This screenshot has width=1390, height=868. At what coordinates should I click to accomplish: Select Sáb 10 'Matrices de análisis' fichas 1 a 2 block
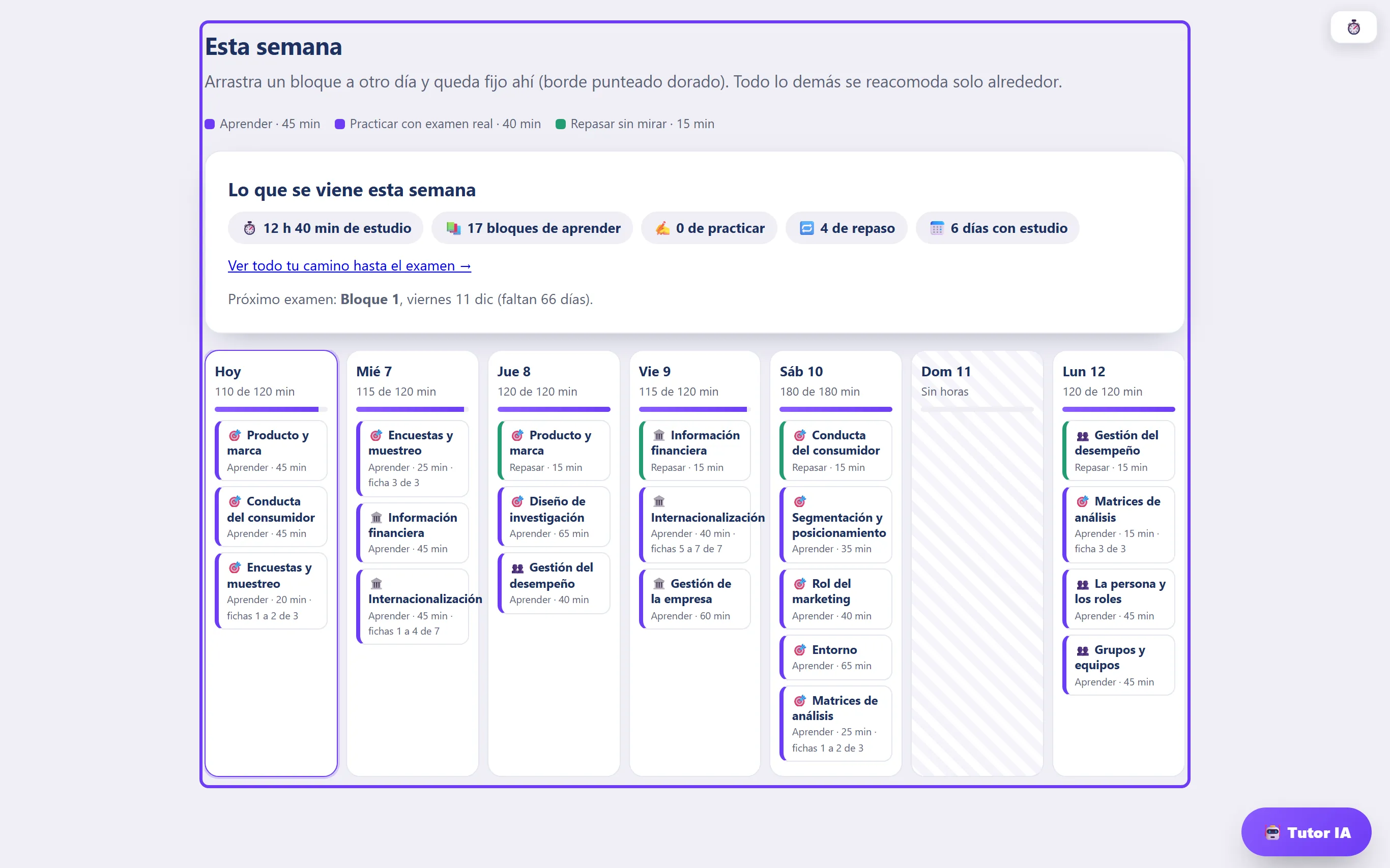point(836,724)
